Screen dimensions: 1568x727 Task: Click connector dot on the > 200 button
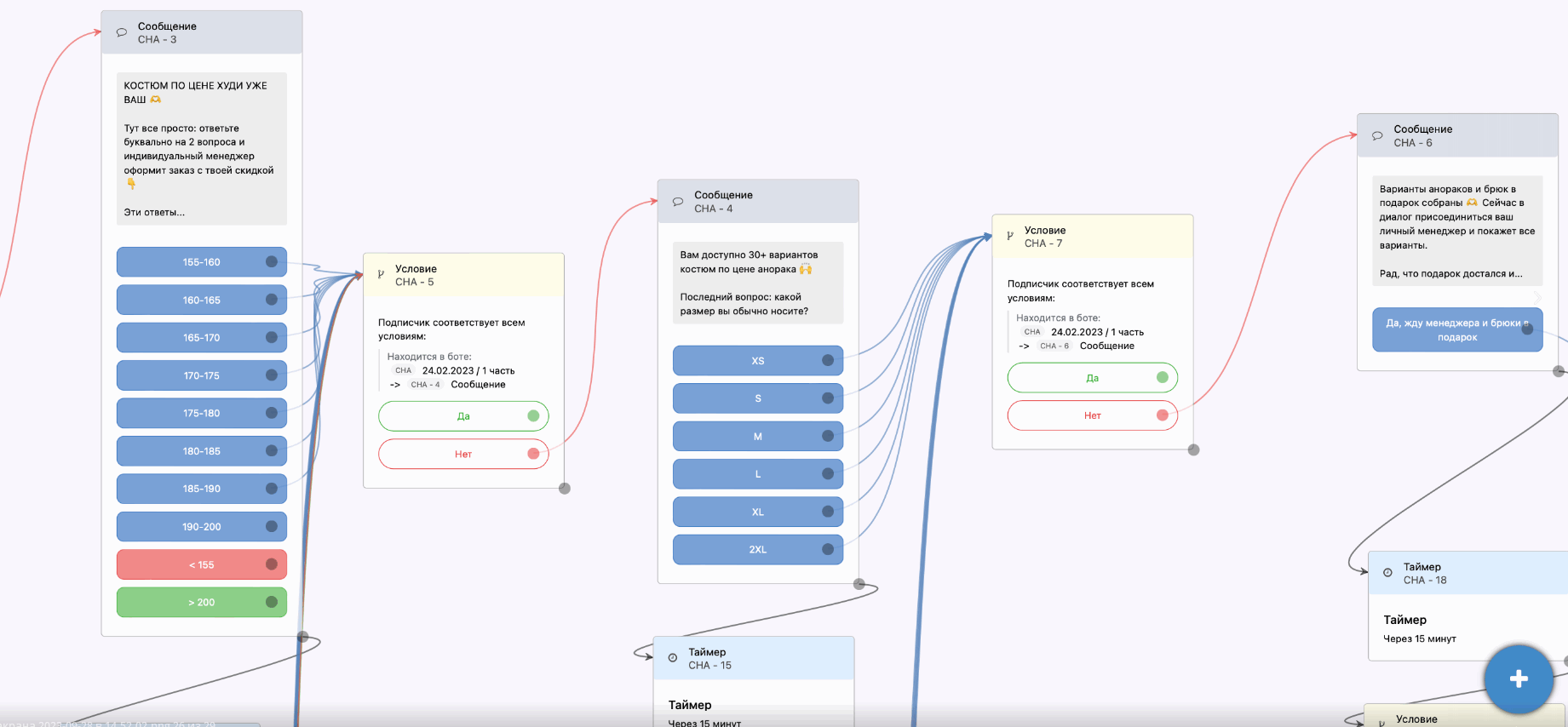click(x=272, y=602)
